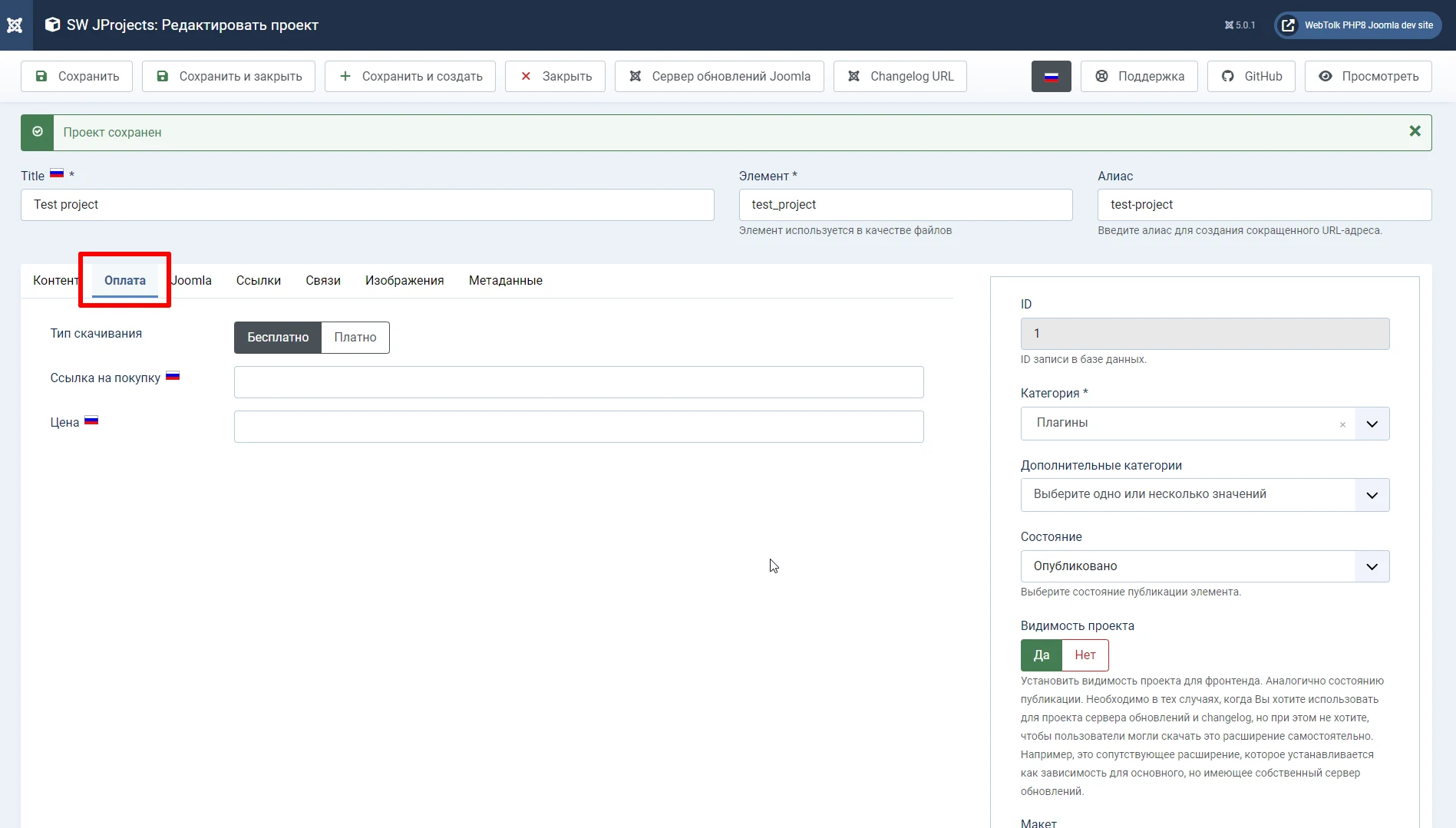Select Платно download type

(x=355, y=338)
